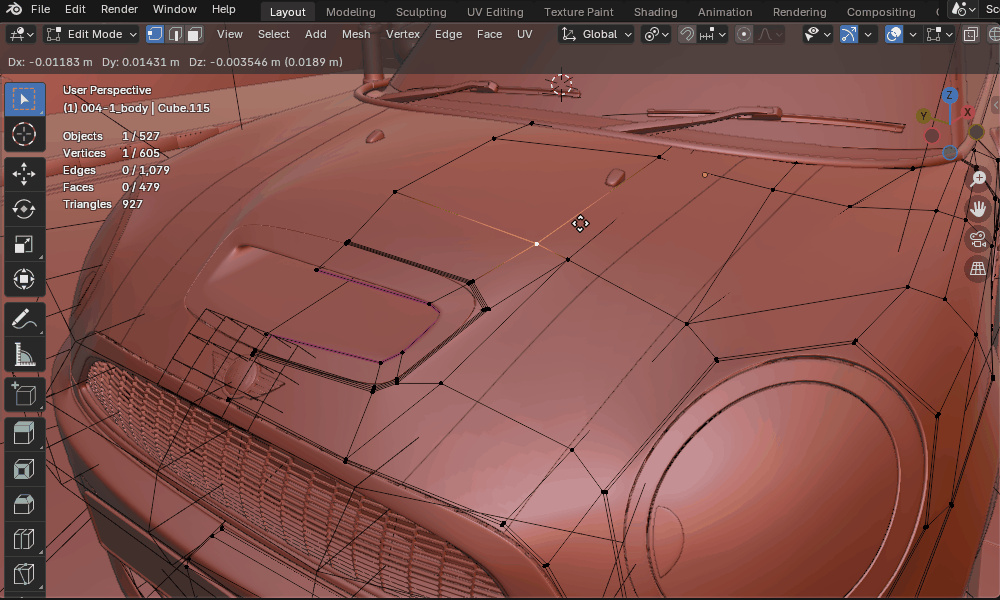
Task: Open the UV menu
Action: [524, 34]
